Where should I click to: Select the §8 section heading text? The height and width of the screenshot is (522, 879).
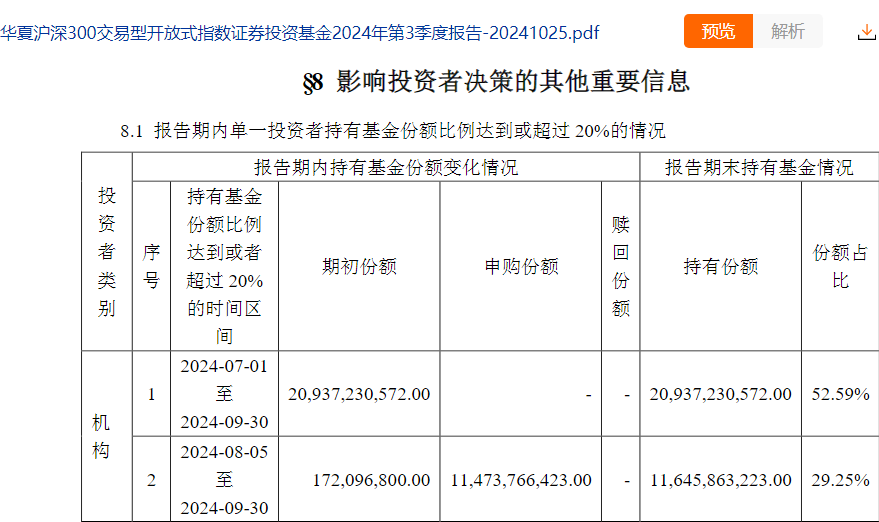point(496,81)
